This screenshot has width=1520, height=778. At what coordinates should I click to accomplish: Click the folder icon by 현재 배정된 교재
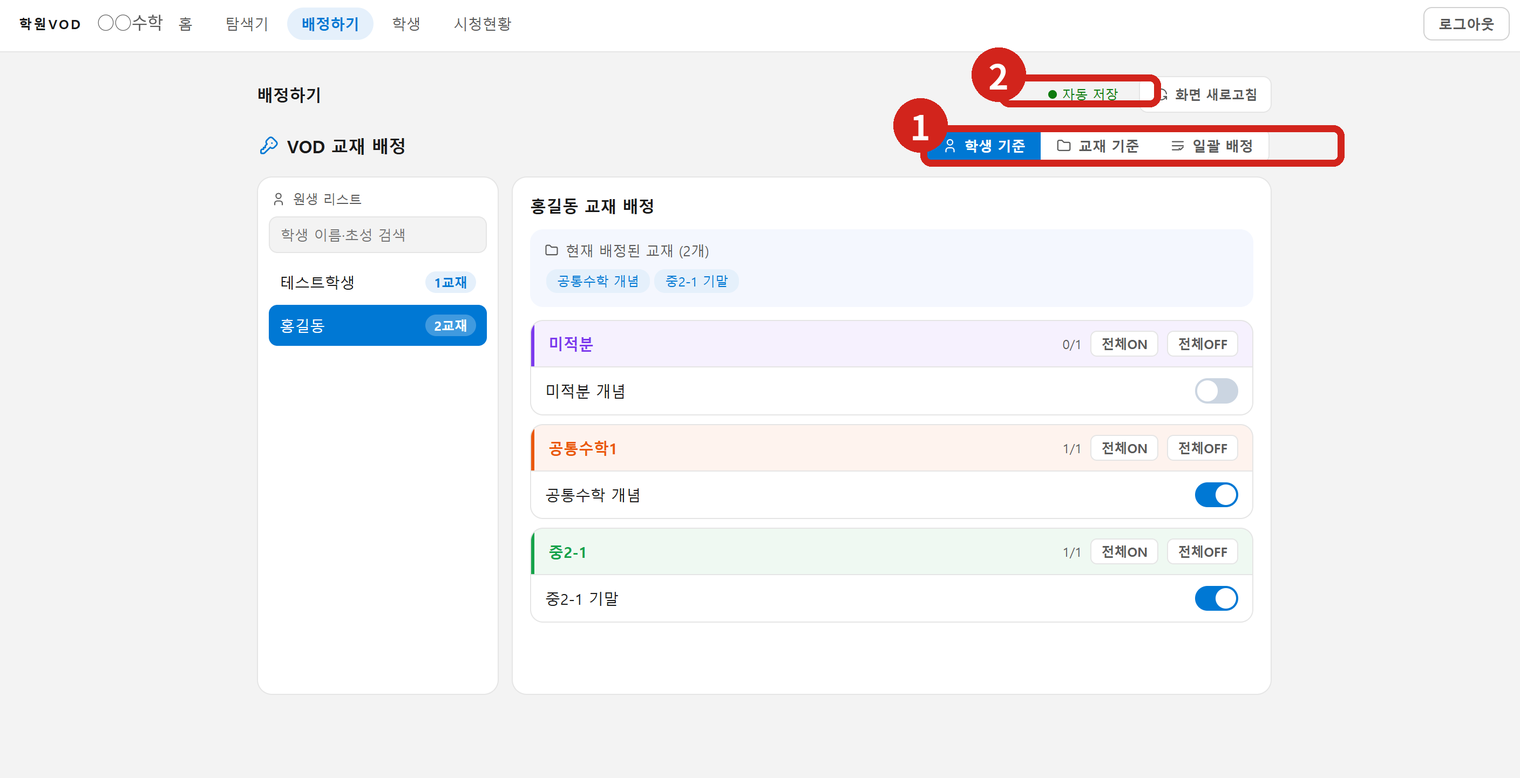tap(551, 250)
